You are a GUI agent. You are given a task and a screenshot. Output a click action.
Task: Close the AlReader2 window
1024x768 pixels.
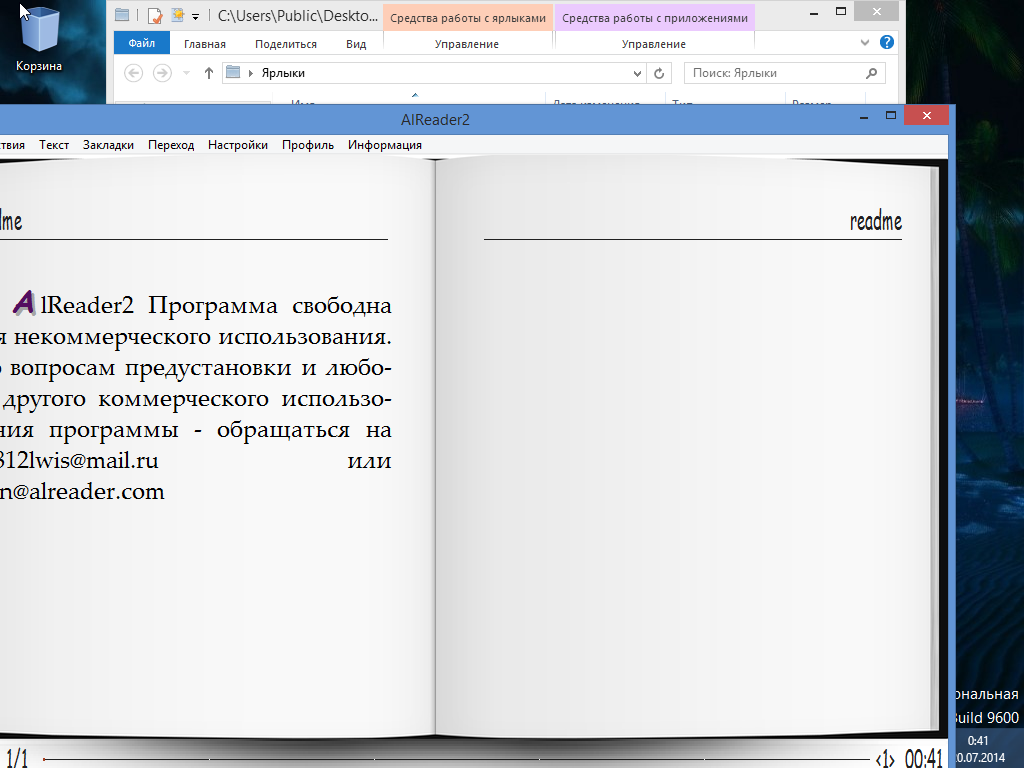(x=926, y=116)
